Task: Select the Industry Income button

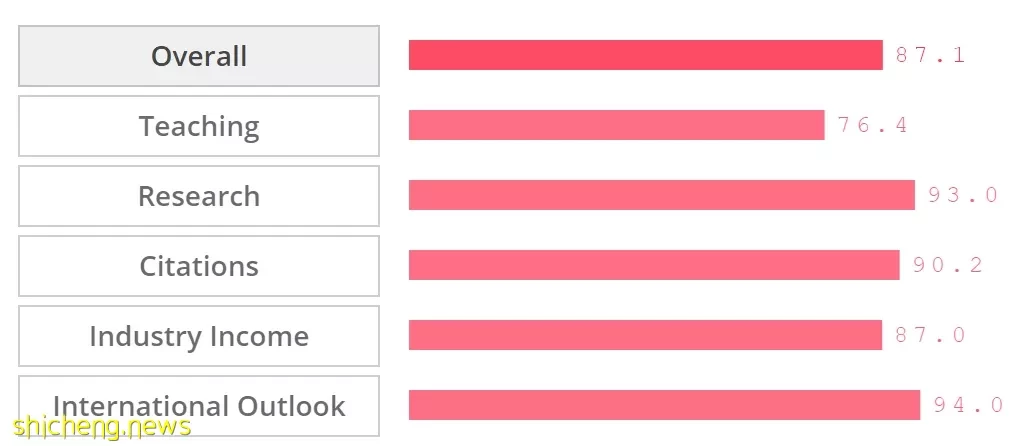Action: (199, 335)
